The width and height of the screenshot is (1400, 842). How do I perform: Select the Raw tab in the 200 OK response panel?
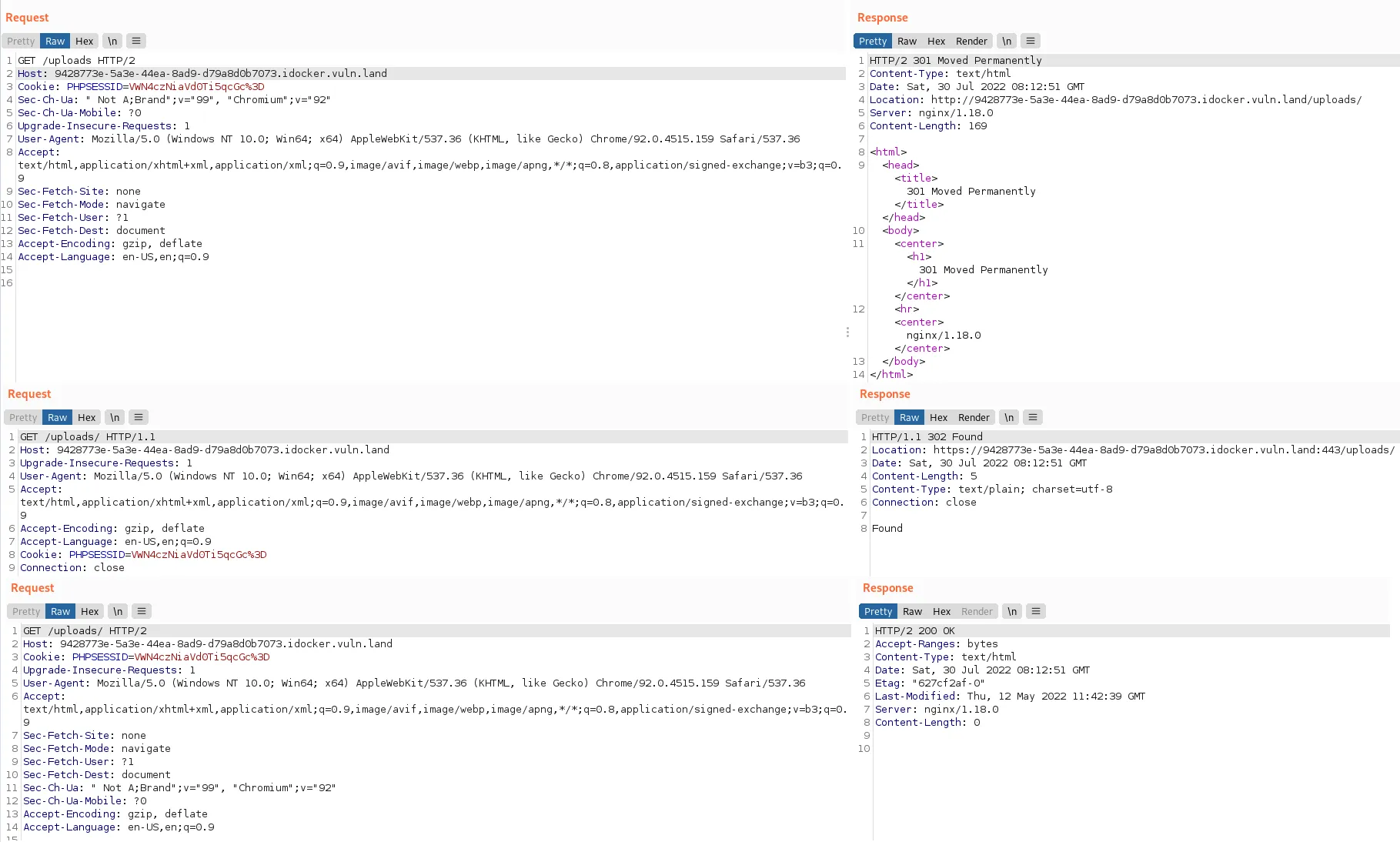[912, 611]
